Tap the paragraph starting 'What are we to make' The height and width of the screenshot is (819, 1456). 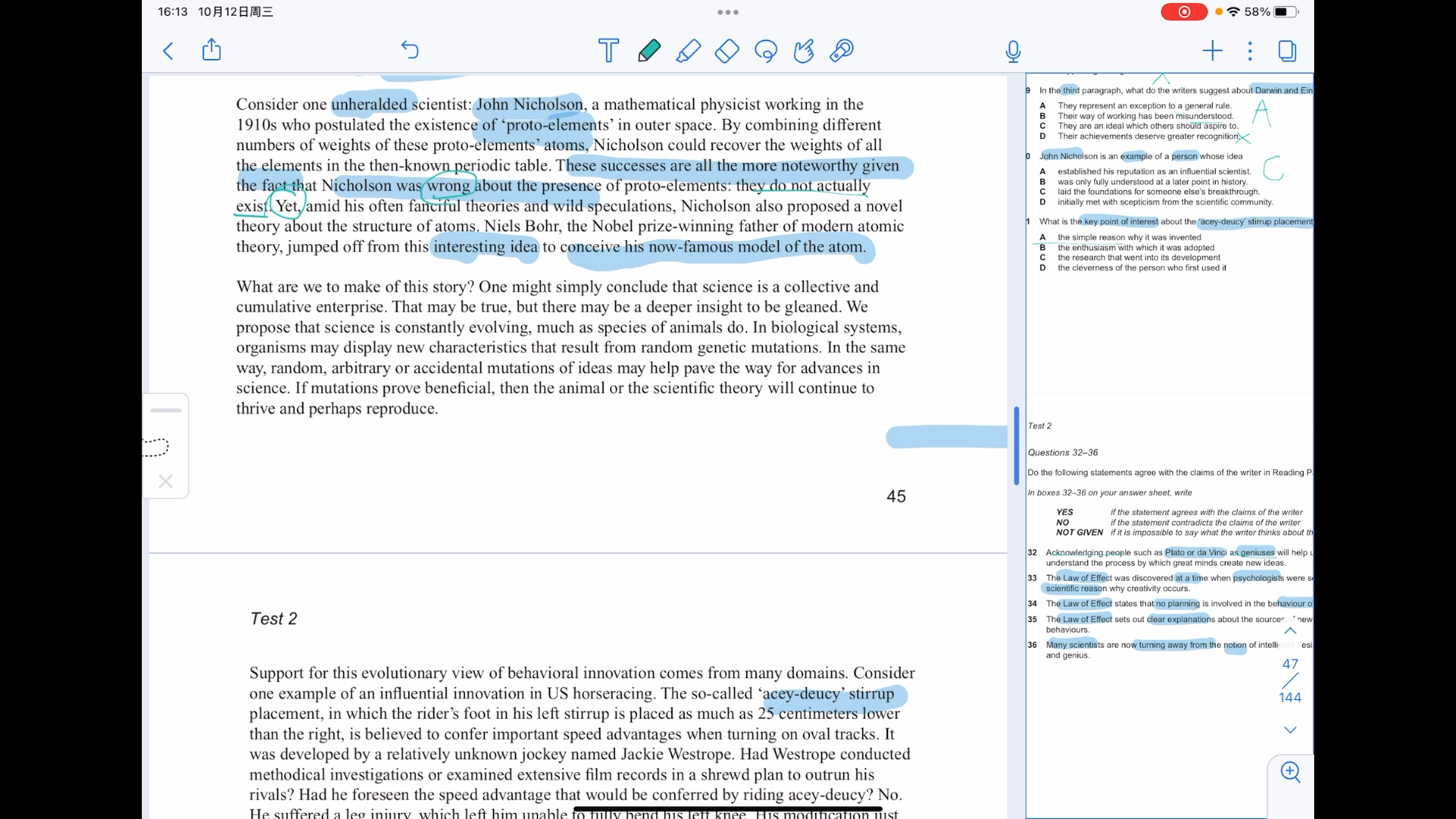pos(570,347)
